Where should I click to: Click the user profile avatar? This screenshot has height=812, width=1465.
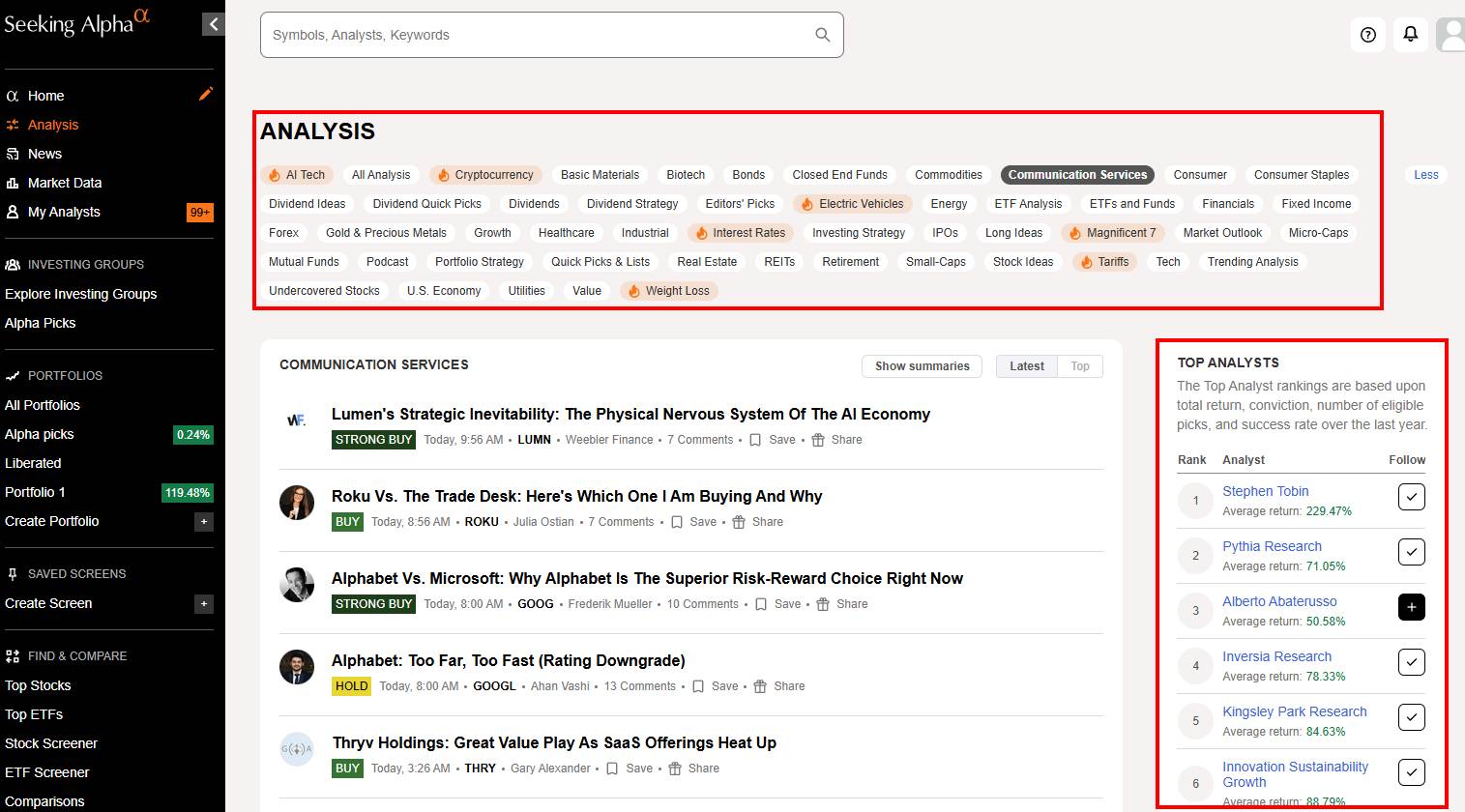[1450, 35]
